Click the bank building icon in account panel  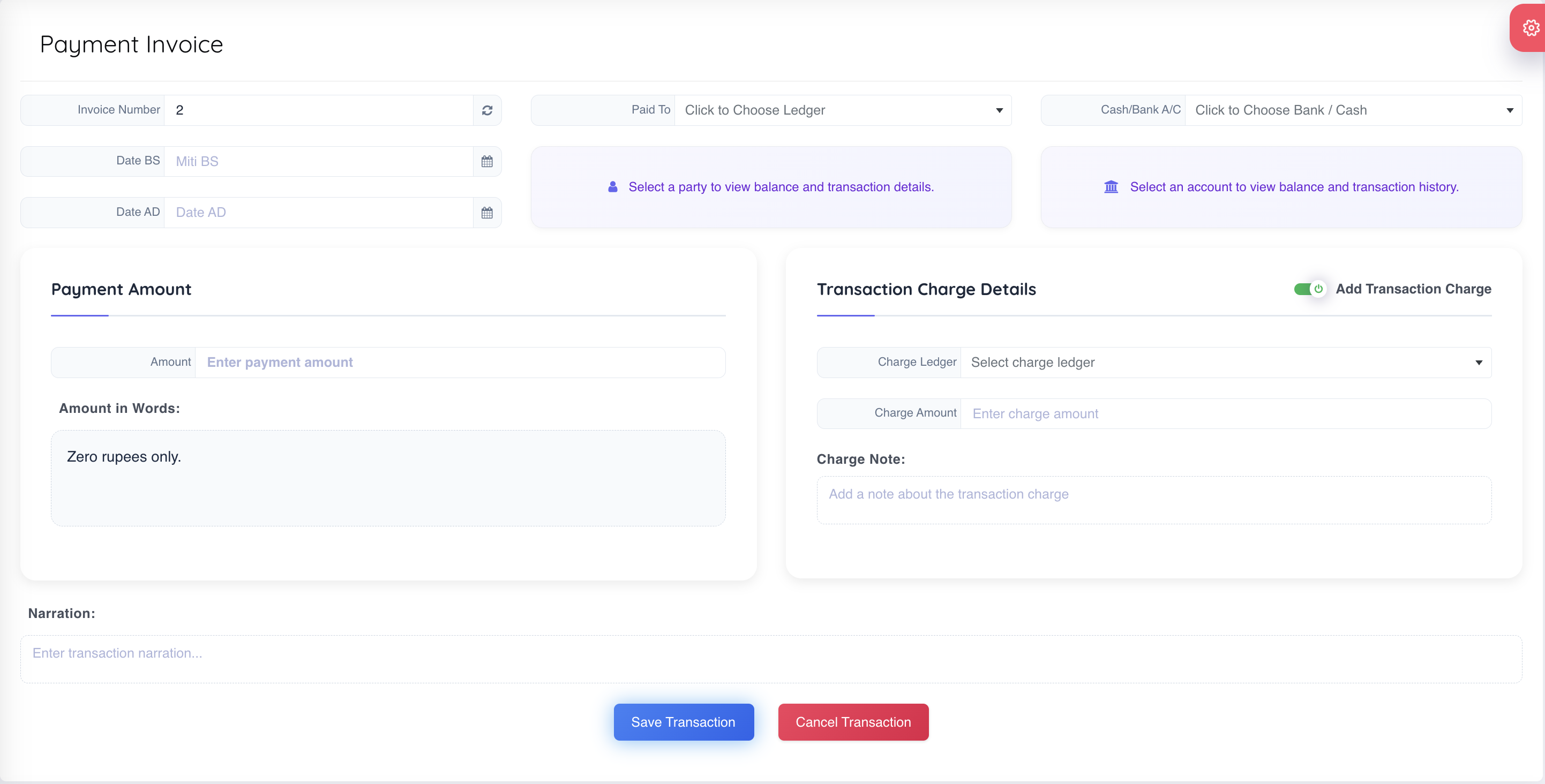pyautogui.click(x=1111, y=187)
